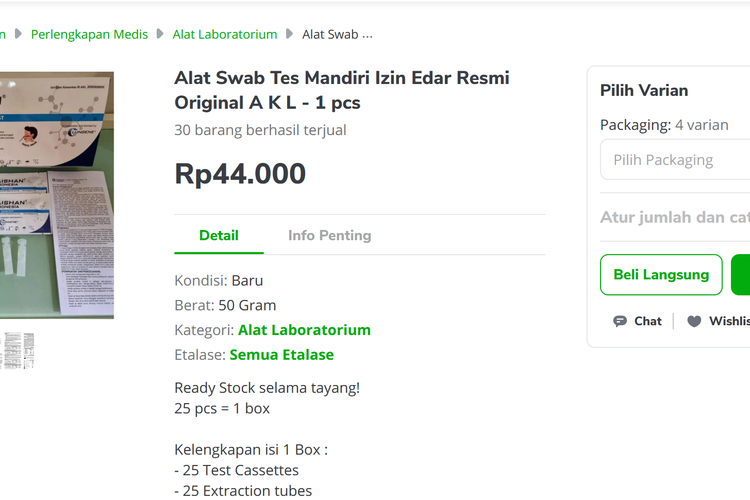This screenshot has height=500, width=750.
Task: Click the Chat speech bubble icon
Action: [620, 321]
